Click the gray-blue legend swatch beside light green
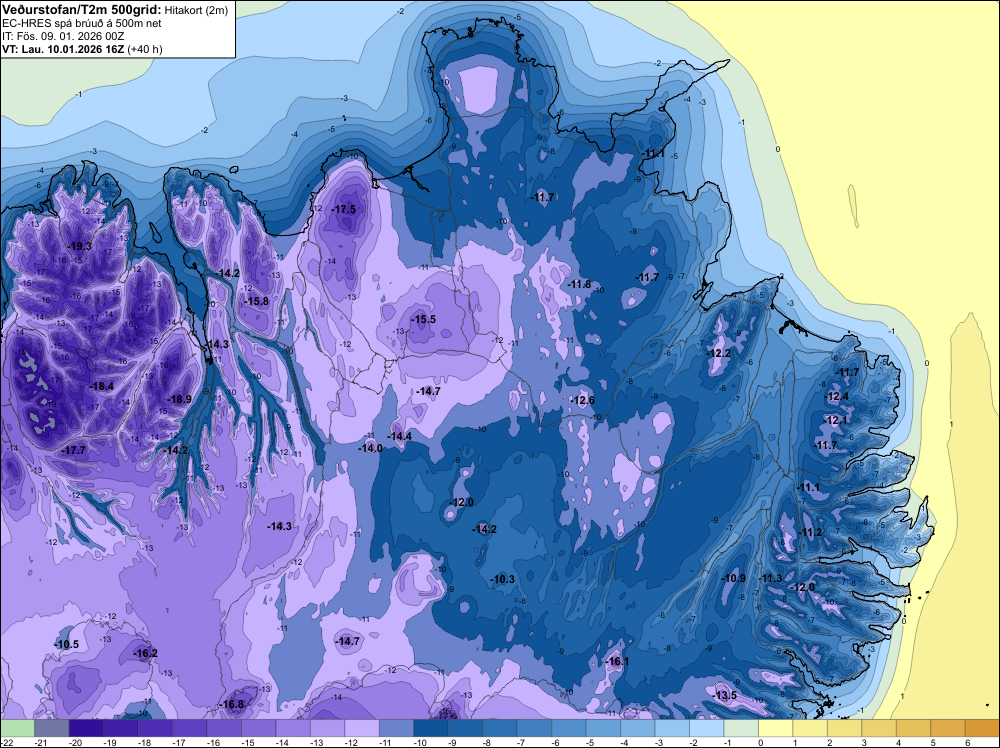This screenshot has width=1000, height=748. point(51,728)
